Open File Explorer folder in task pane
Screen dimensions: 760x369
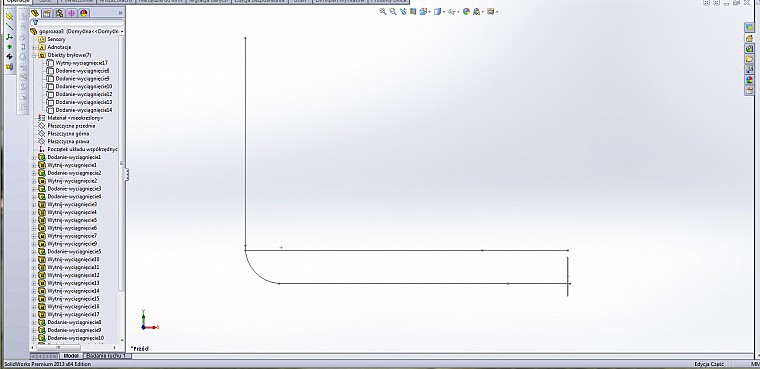[749, 59]
